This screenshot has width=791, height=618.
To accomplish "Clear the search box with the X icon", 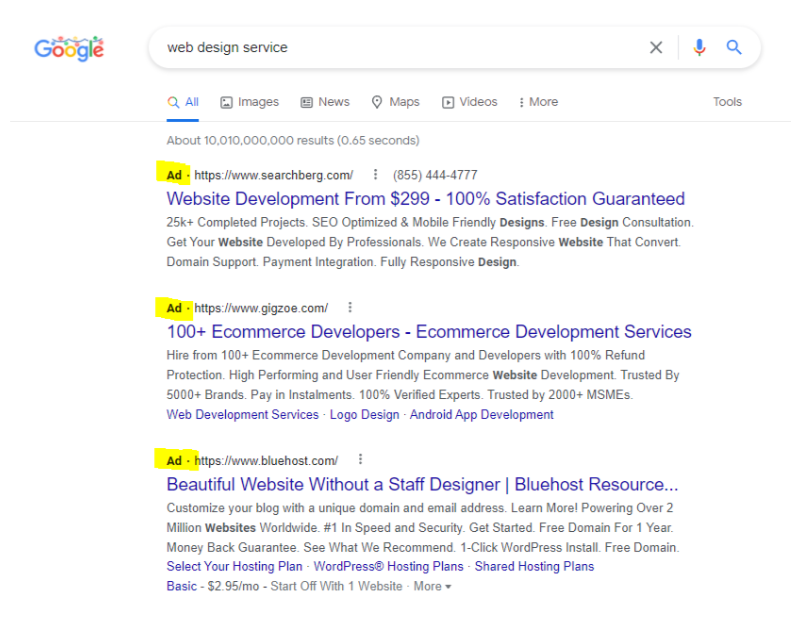I will pos(656,47).
